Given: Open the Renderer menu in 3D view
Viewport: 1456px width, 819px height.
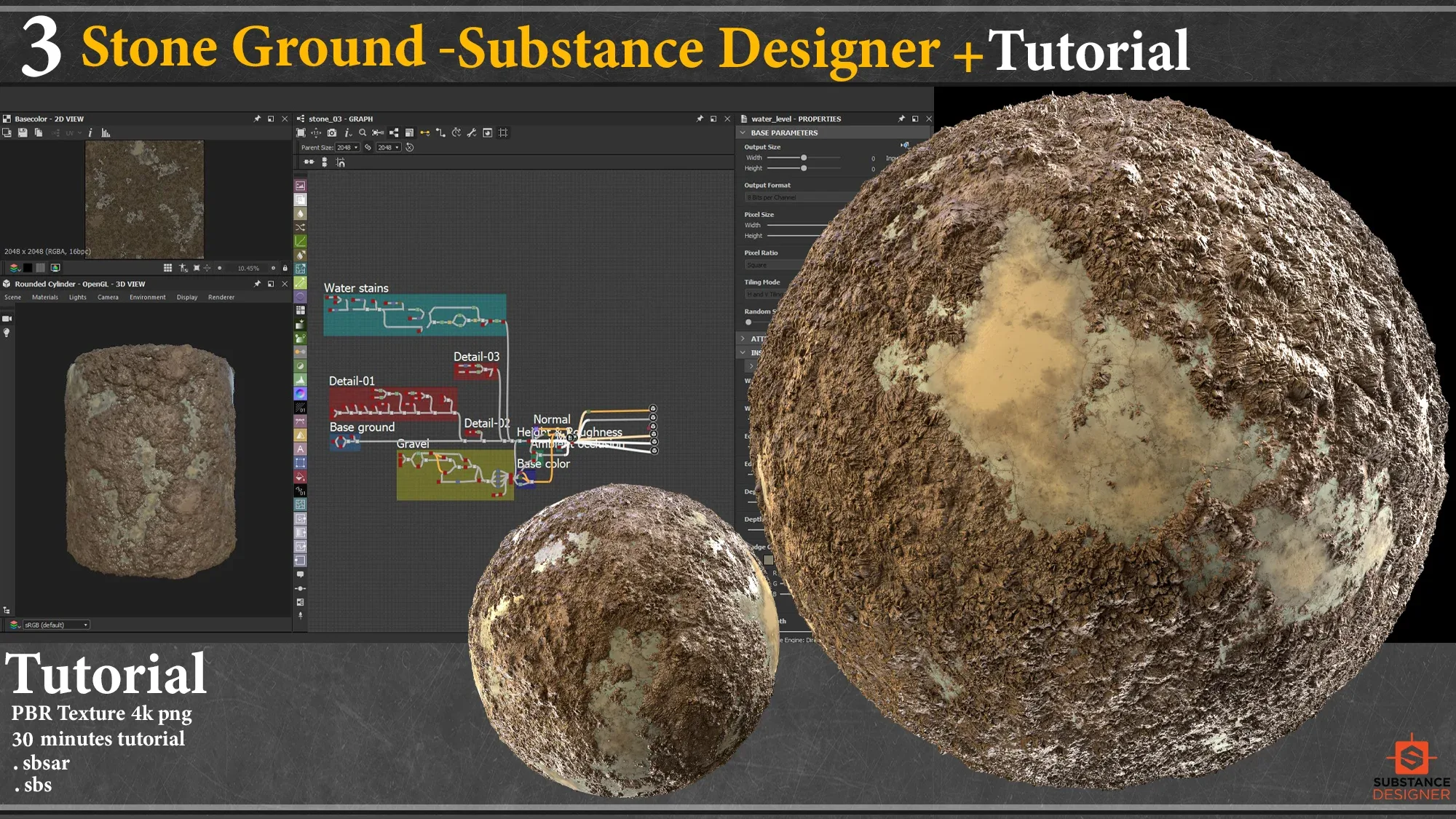Looking at the screenshot, I should click(221, 297).
